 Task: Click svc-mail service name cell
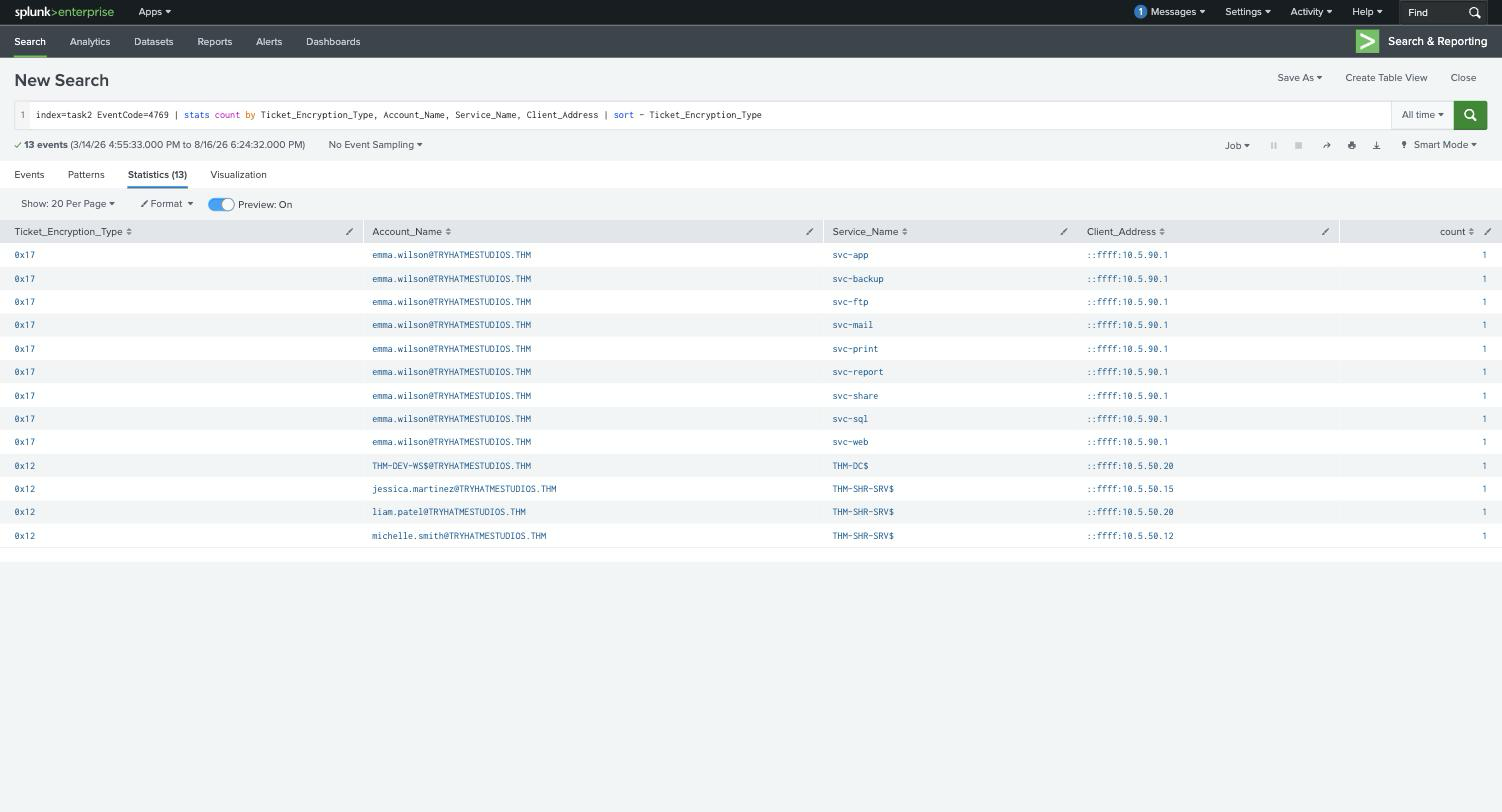pos(853,325)
